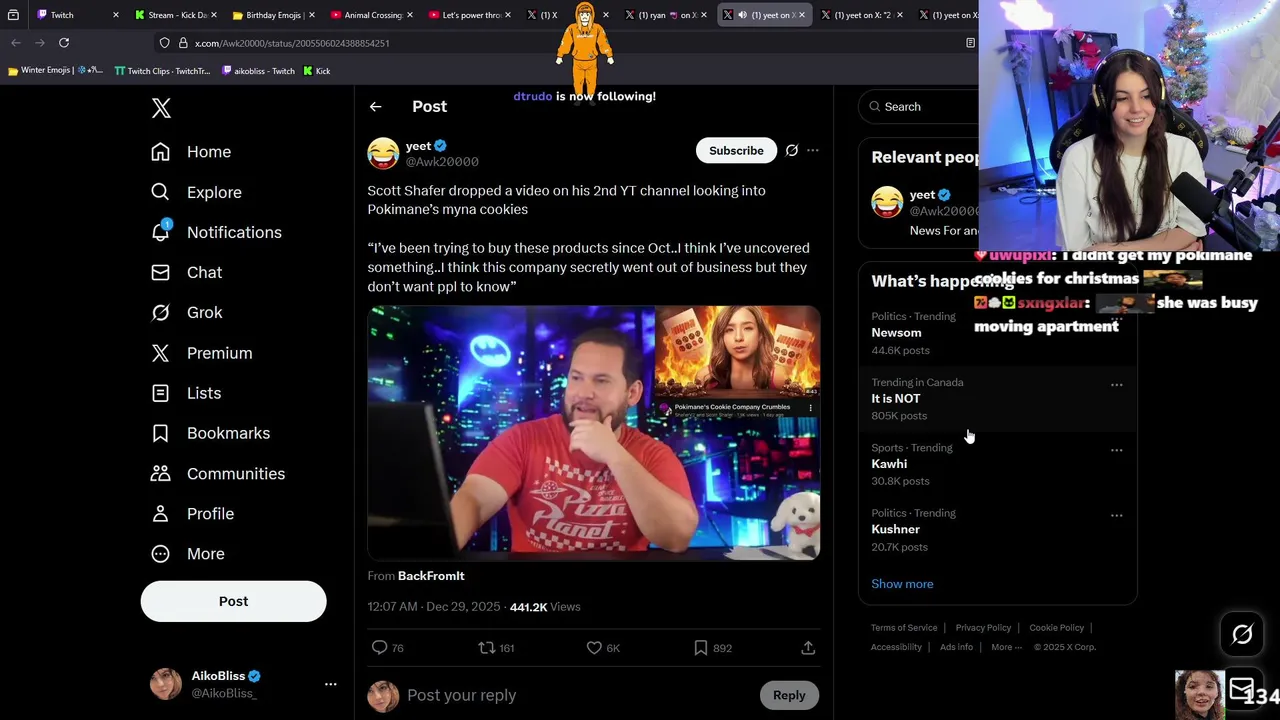Image resolution: width=1280 pixels, height=720 pixels.
Task: Open options for It is NOT trend
Action: click(1116, 384)
